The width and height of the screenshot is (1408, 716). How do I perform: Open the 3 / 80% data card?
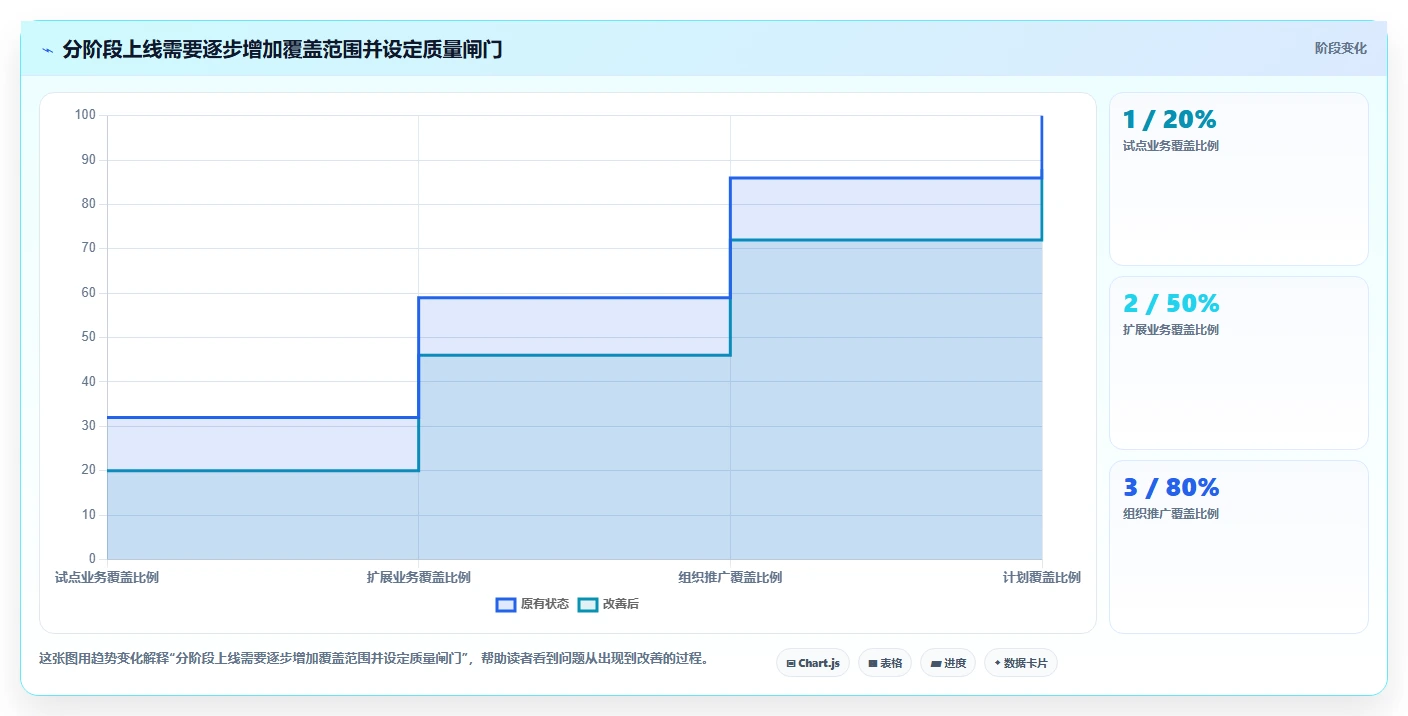[x=1239, y=547]
